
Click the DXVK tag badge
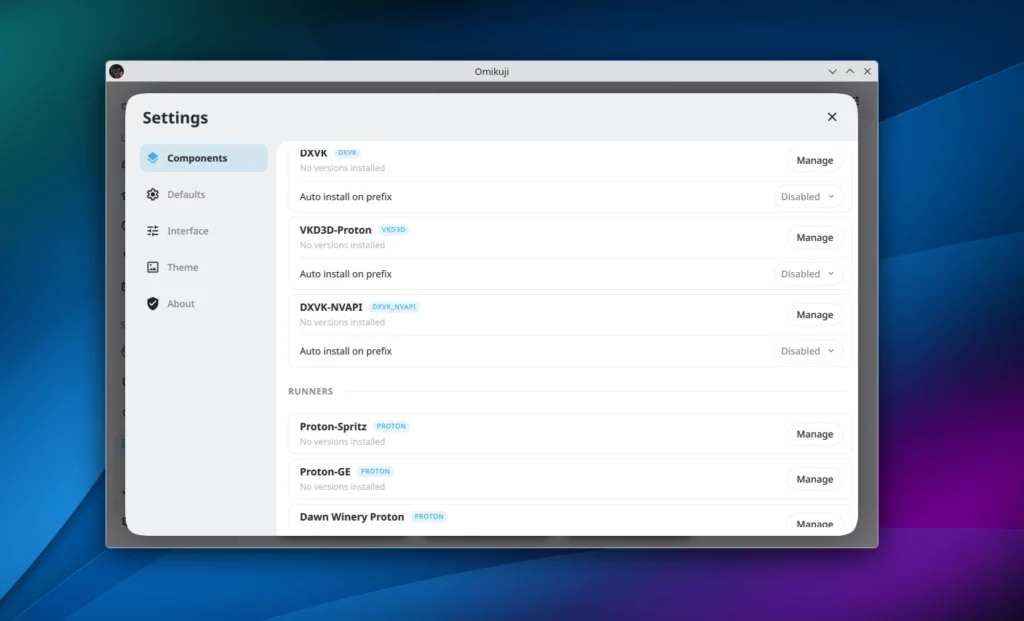point(347,153)
